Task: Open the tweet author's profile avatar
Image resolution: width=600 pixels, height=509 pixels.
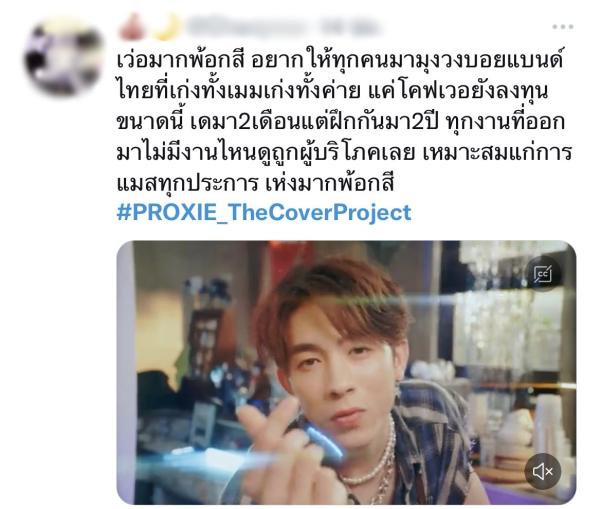Action: point(64,57)
